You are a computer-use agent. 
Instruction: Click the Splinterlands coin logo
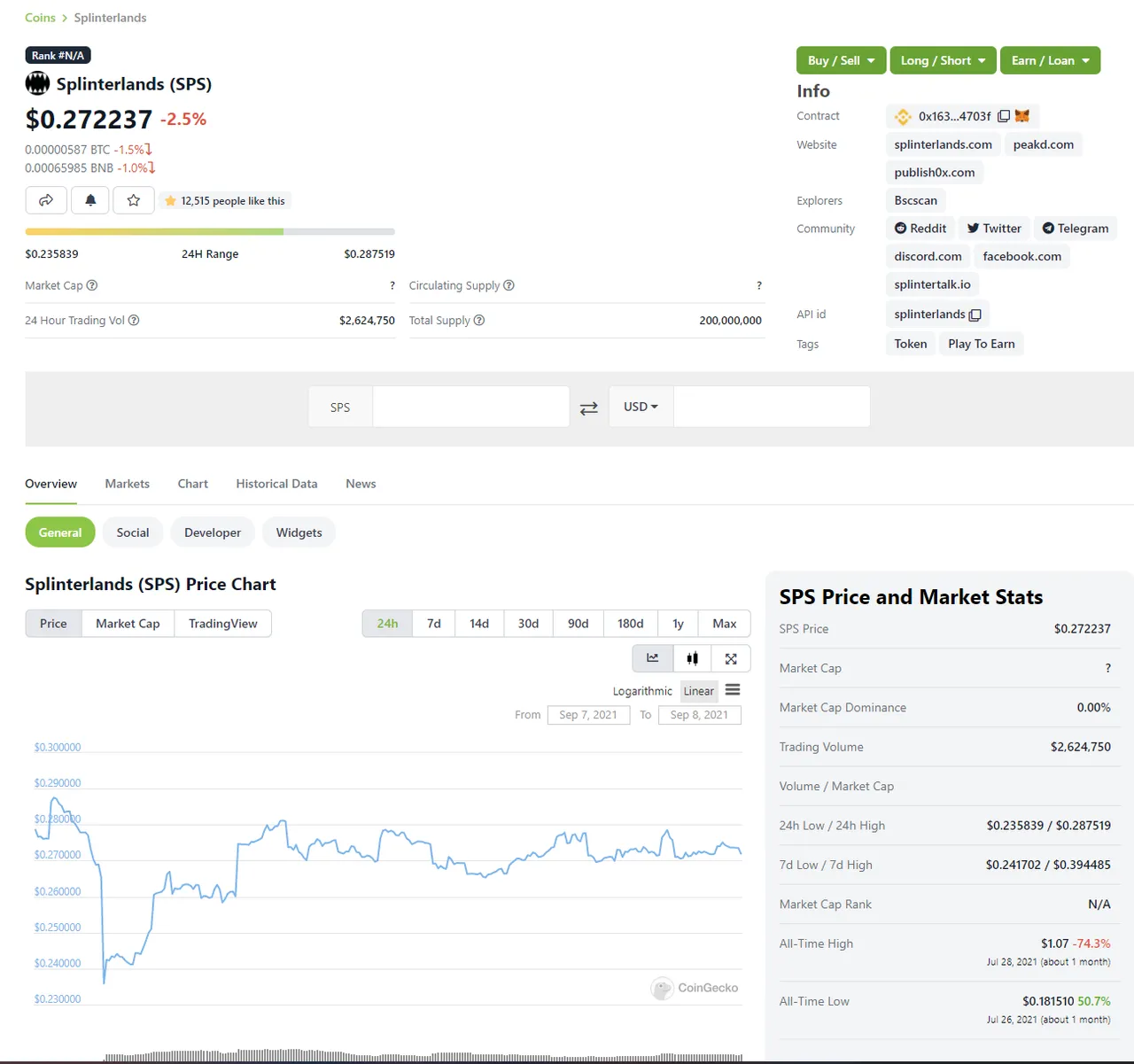(37, 84)
